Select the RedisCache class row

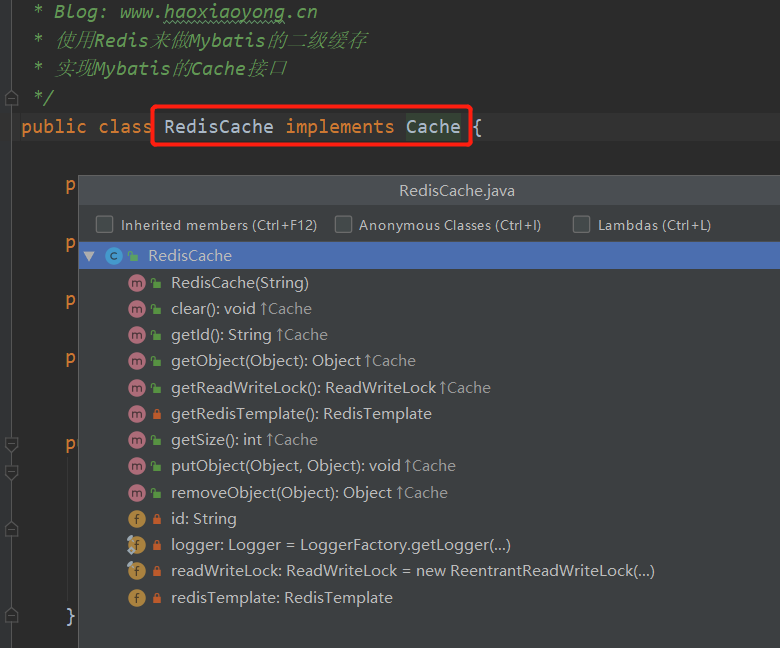coord(429,256)
